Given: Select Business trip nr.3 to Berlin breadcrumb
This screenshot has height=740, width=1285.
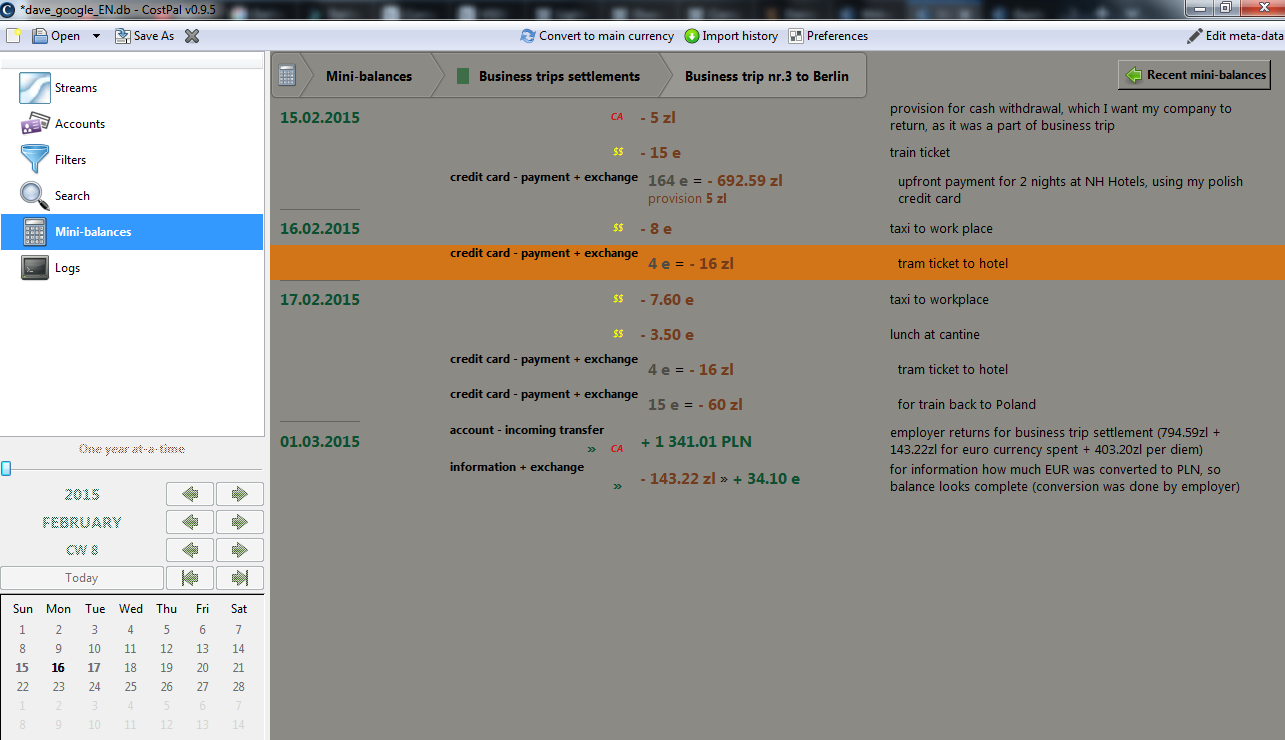Looking at the screenshot, I should tap(767, 76).
